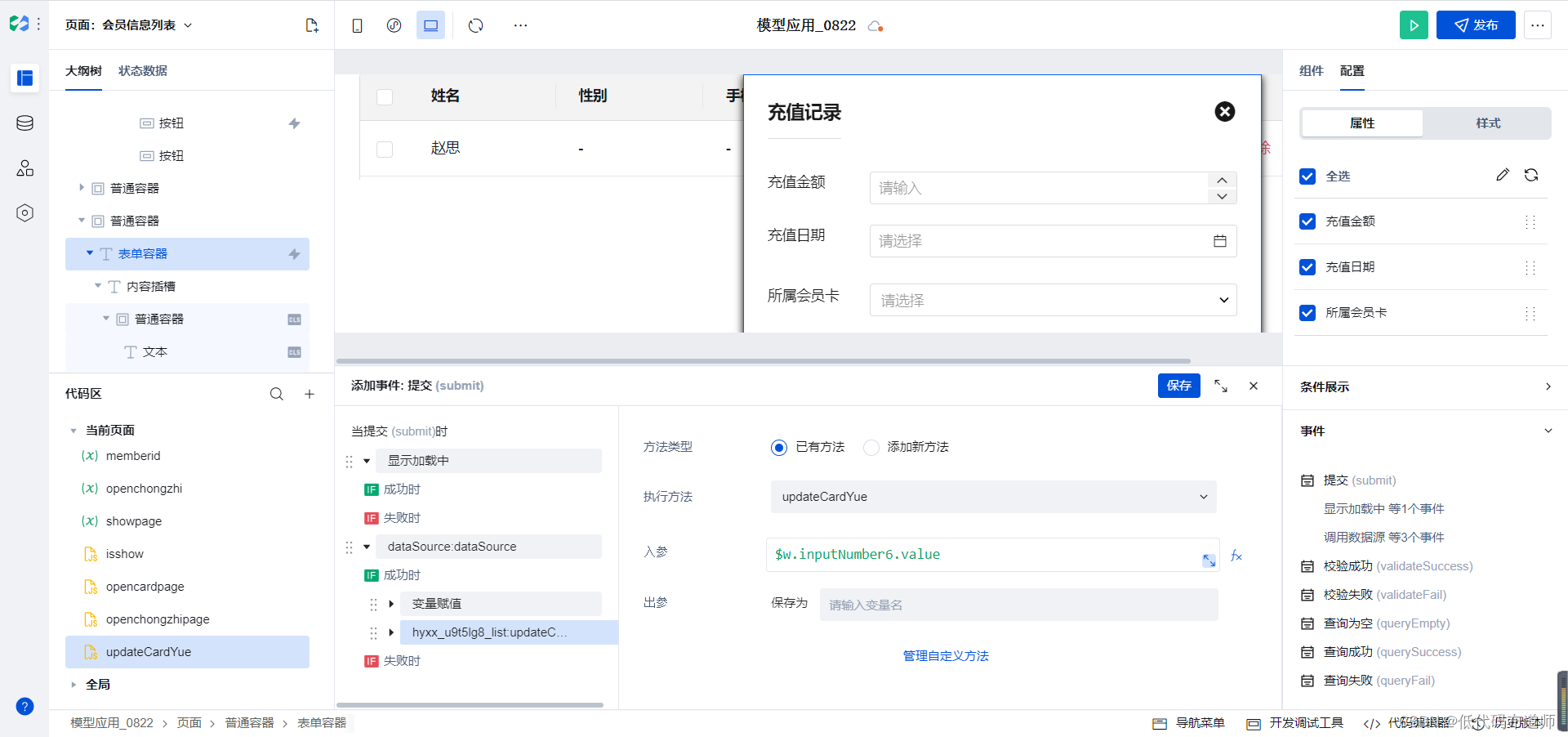The image size is (1568, 737).
Task: Search in the 代码区 panel
Action: (277, 394)
